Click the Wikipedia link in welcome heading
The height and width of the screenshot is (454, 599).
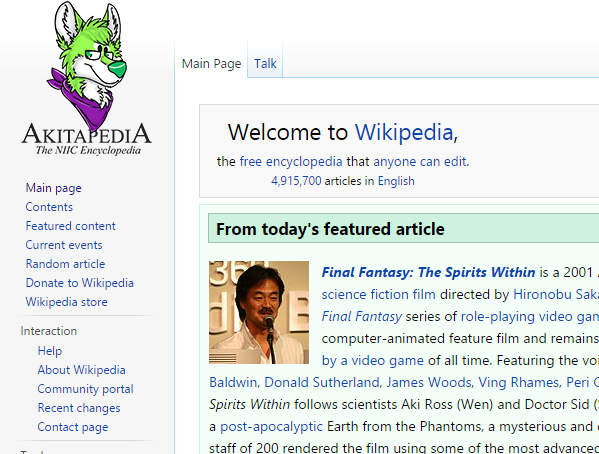click(x=404, y=132)
